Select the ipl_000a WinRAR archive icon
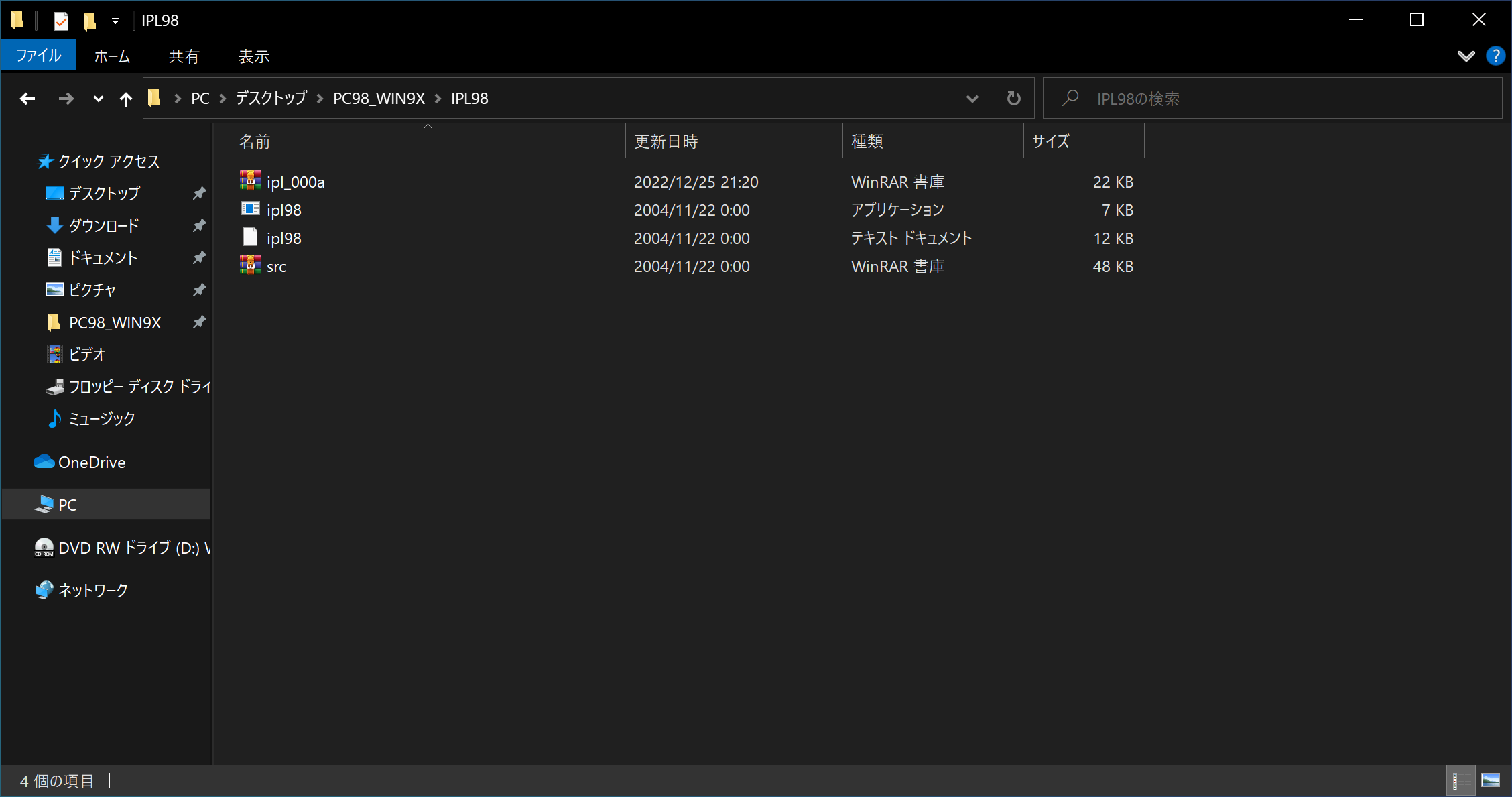The image size is (1512, 797). 251,181
